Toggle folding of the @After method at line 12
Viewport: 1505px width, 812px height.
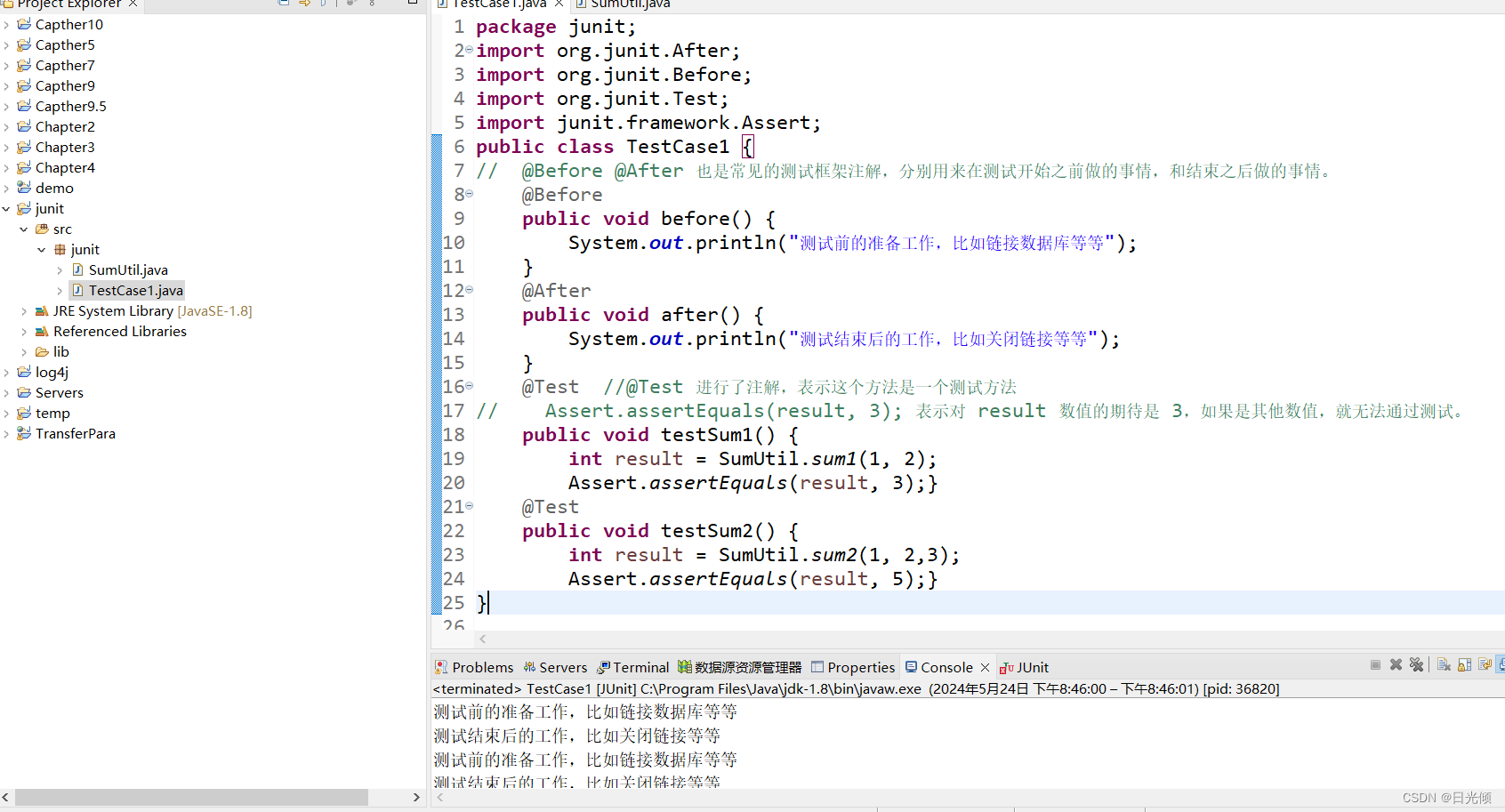pos(469,289)
